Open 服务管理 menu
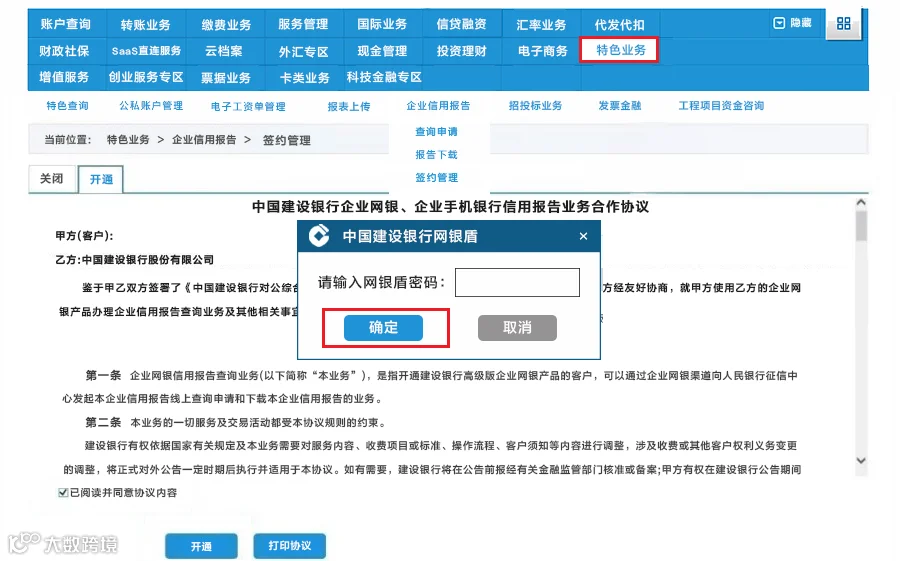The width and height of the screenshot is (900, 561). click(303, 24)
